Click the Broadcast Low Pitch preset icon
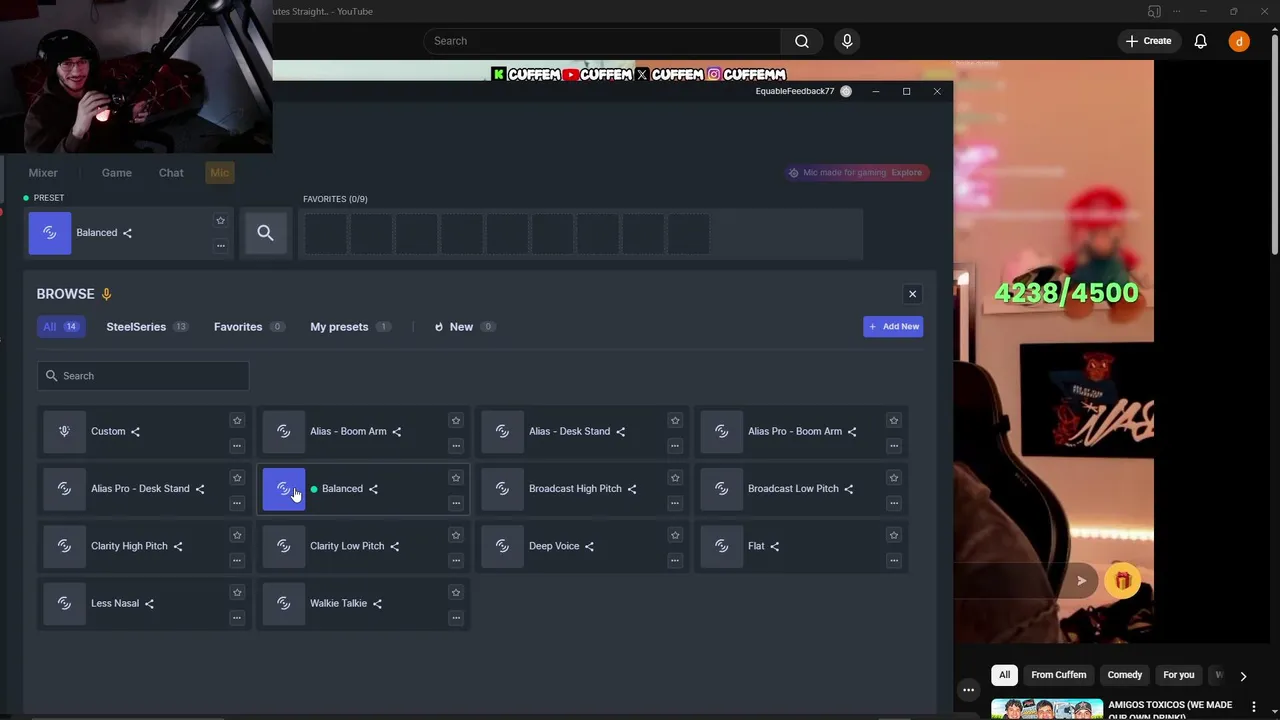Viewport: 1280px width, 720px height. (x=722, y=489)
